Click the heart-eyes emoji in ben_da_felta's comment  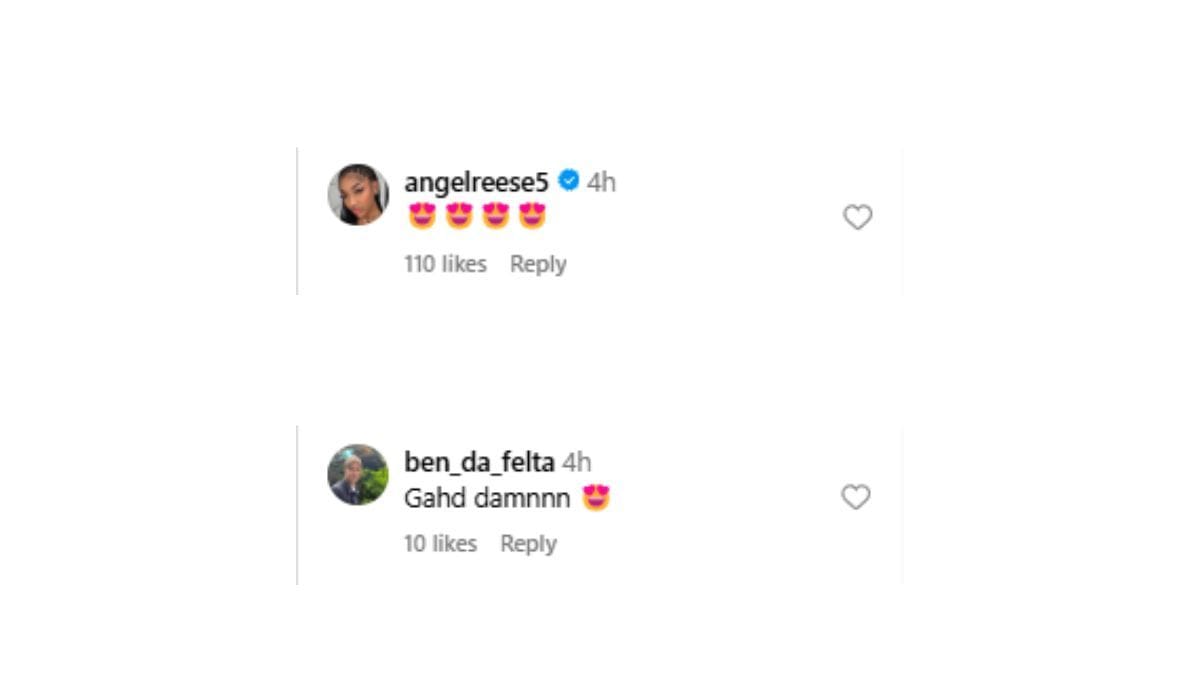596,495
